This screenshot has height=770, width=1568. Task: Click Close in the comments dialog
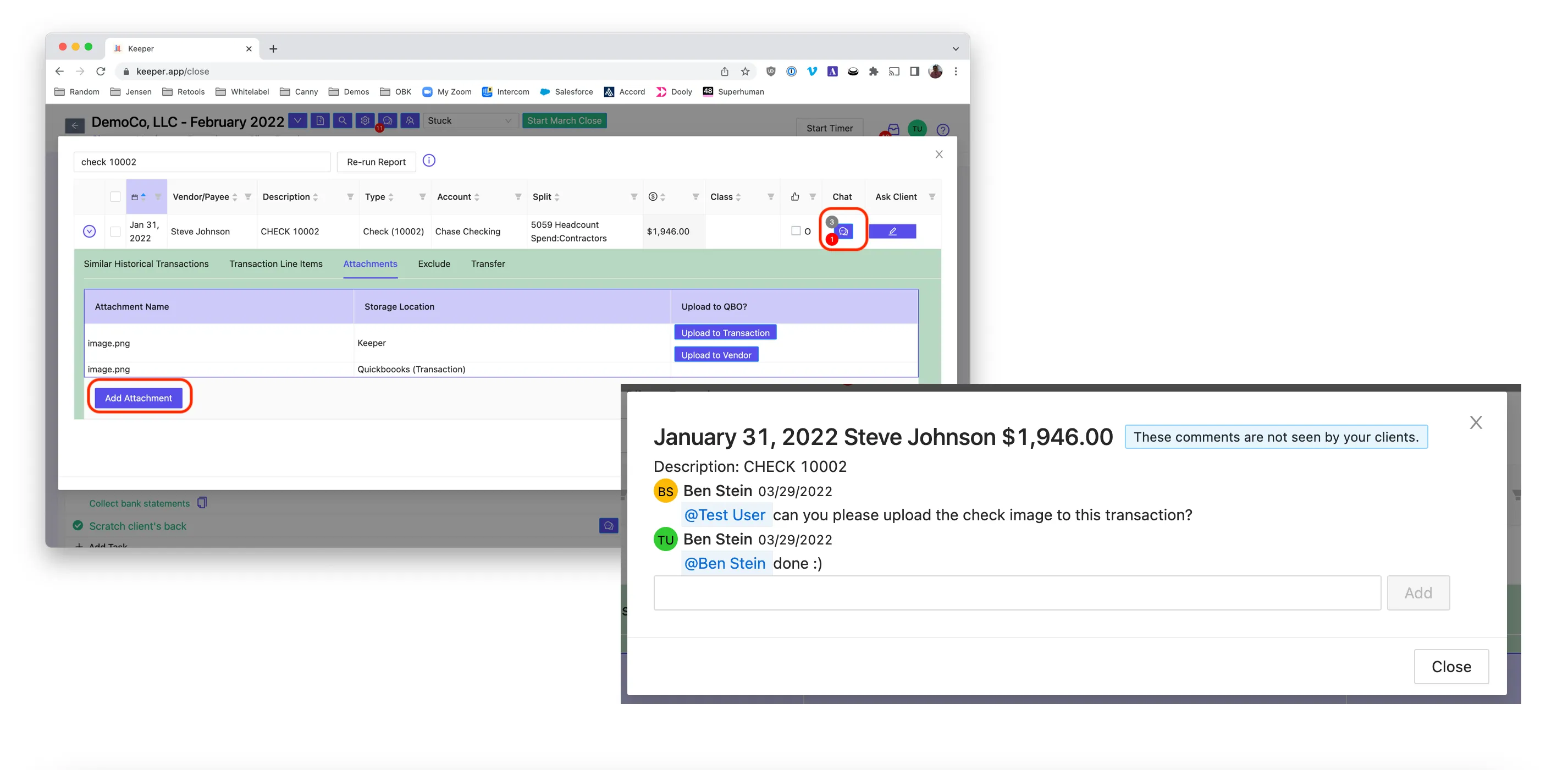[x=1451, y=666]
